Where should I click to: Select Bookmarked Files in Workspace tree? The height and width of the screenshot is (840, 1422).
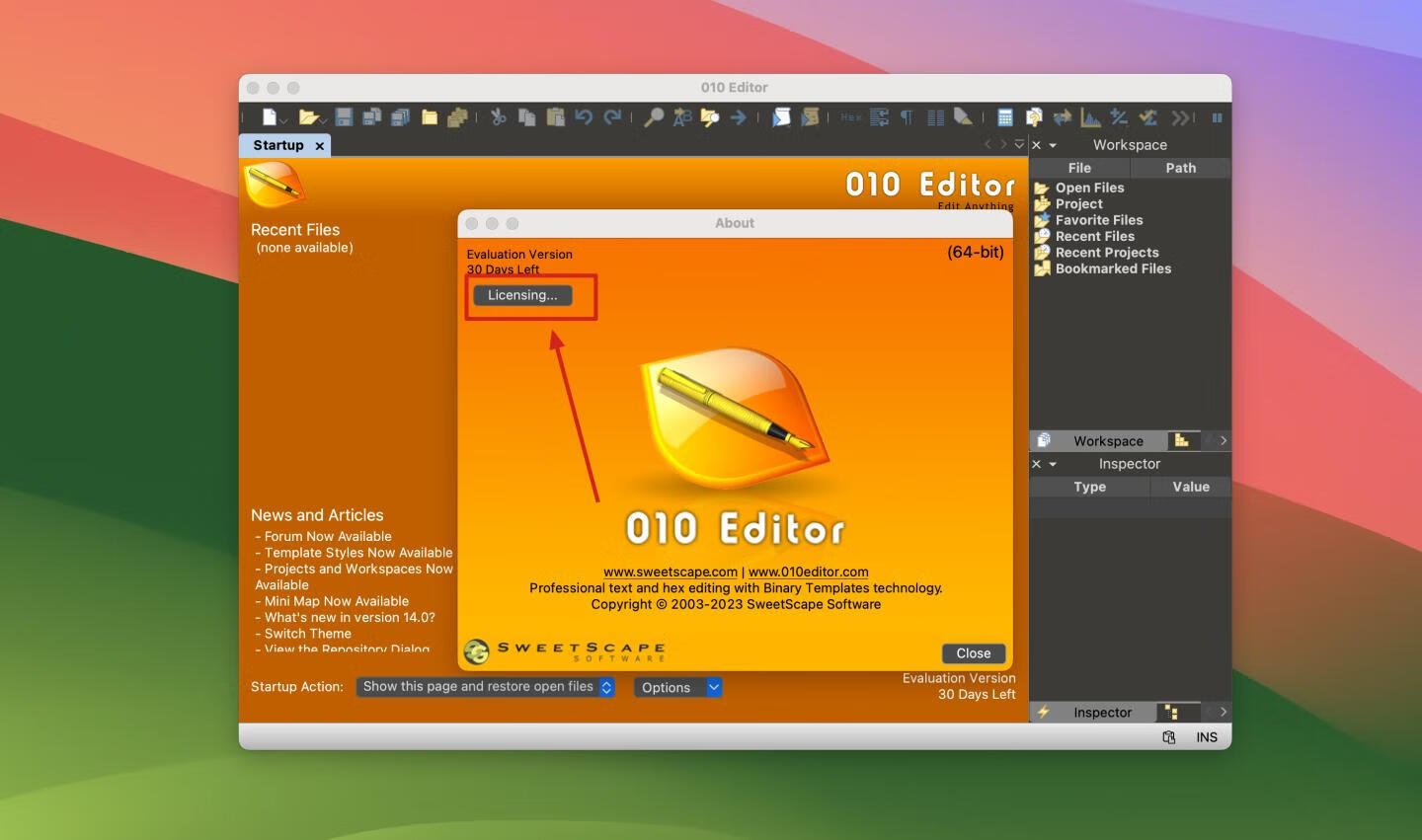point(1113,268)
